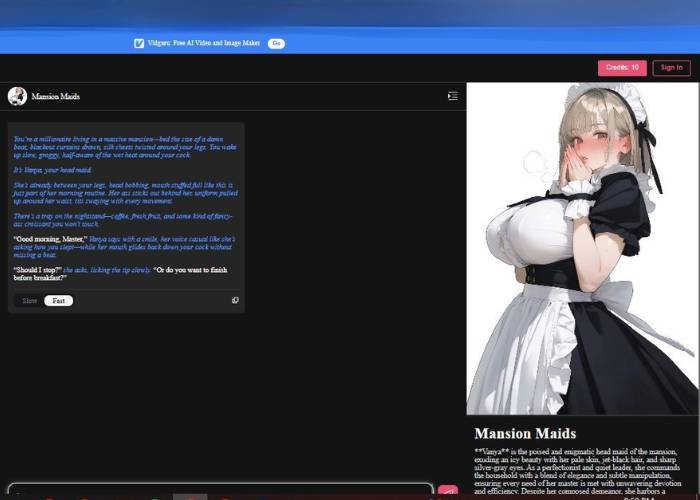This screenshot has height=500, width=700.
Task: Click the character portrait image
Action: pyautogui.click(x=583, y=248)
